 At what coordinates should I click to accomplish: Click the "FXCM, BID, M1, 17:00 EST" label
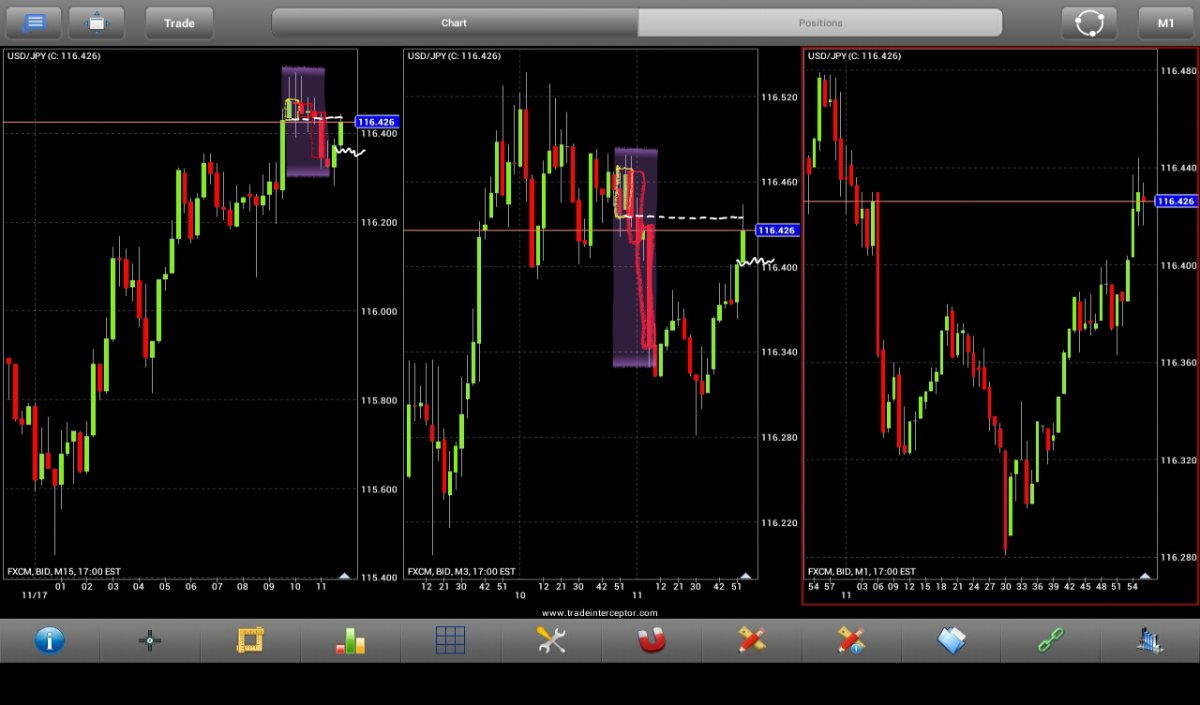(861, 571)
